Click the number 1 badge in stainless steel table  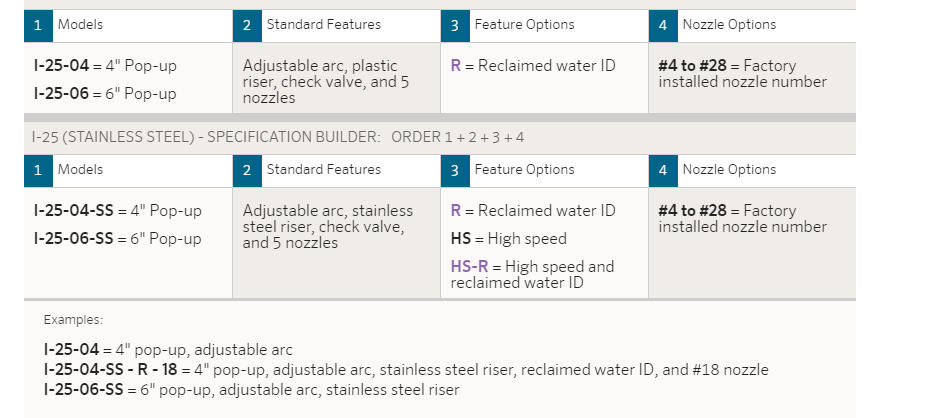pyautogui.click(x=39, y=171)
